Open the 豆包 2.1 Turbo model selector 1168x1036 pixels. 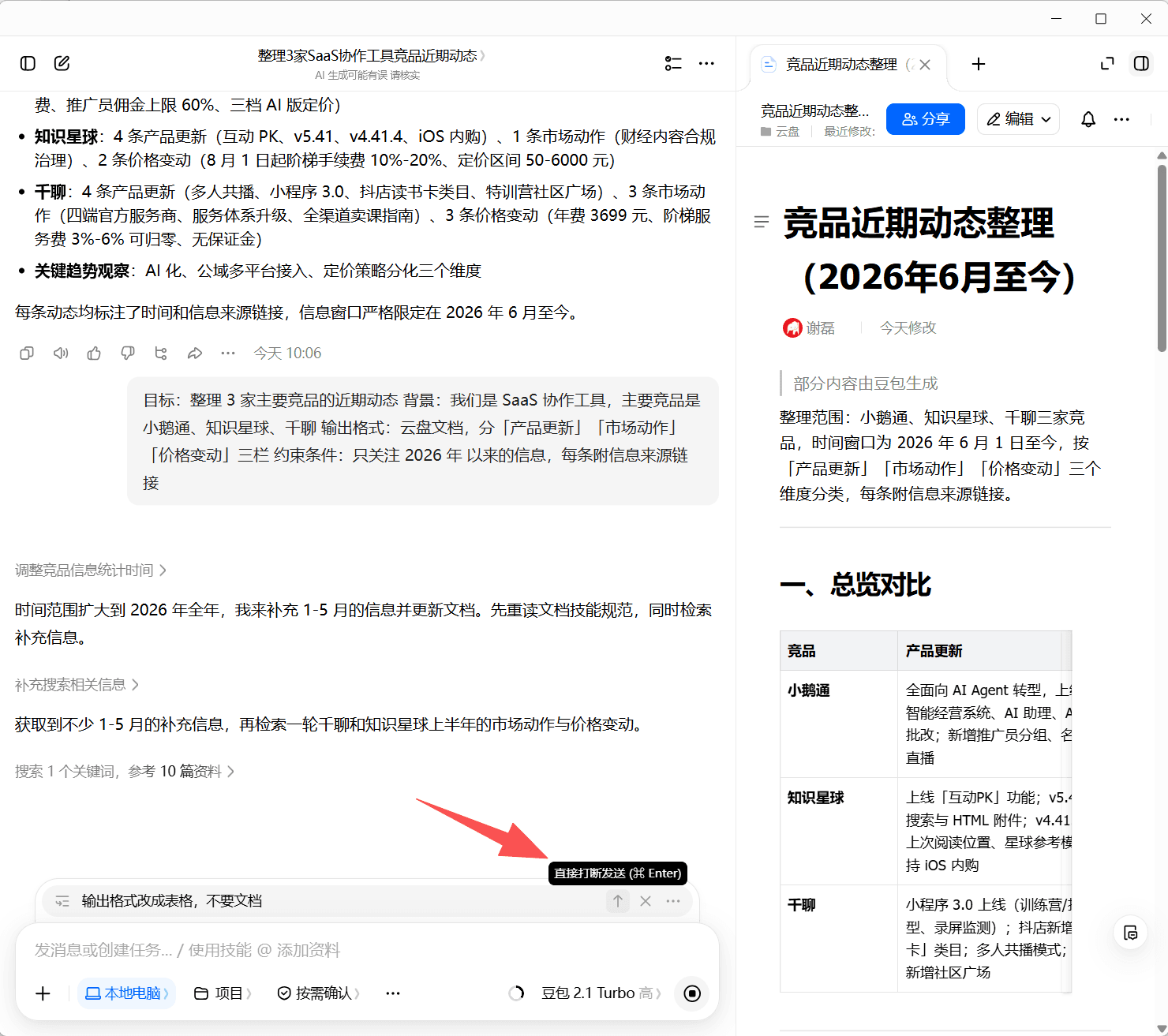pos(601,993)
